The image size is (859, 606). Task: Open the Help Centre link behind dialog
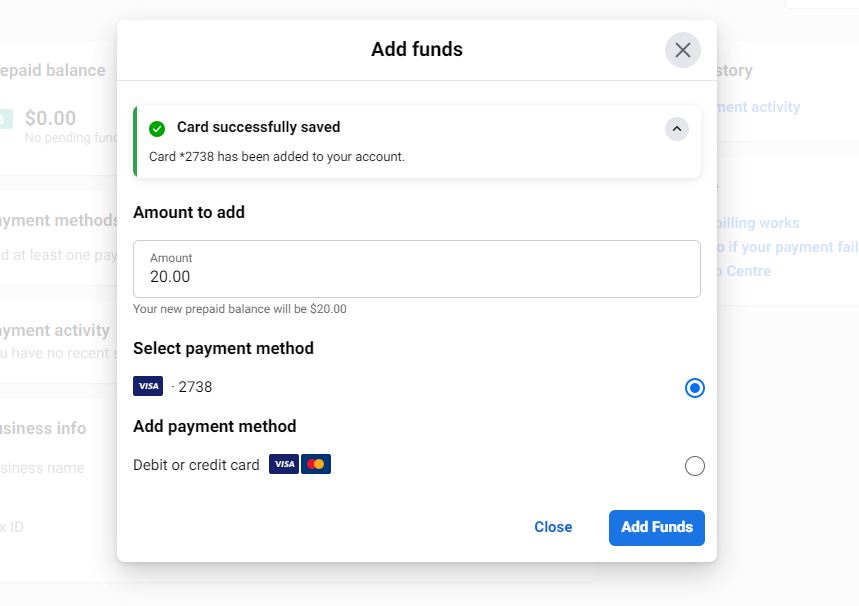744,271
